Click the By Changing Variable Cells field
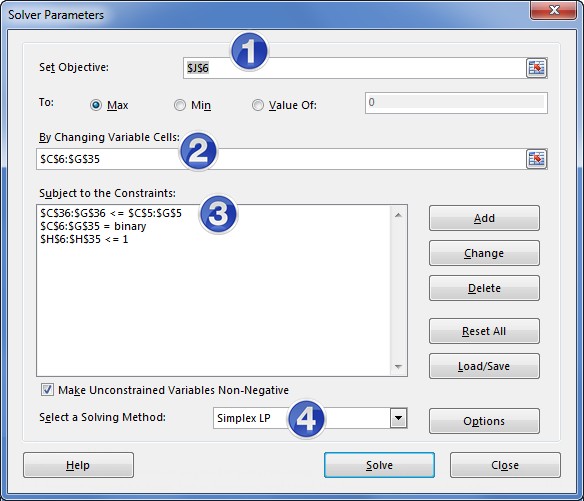 tap(281, 159)
